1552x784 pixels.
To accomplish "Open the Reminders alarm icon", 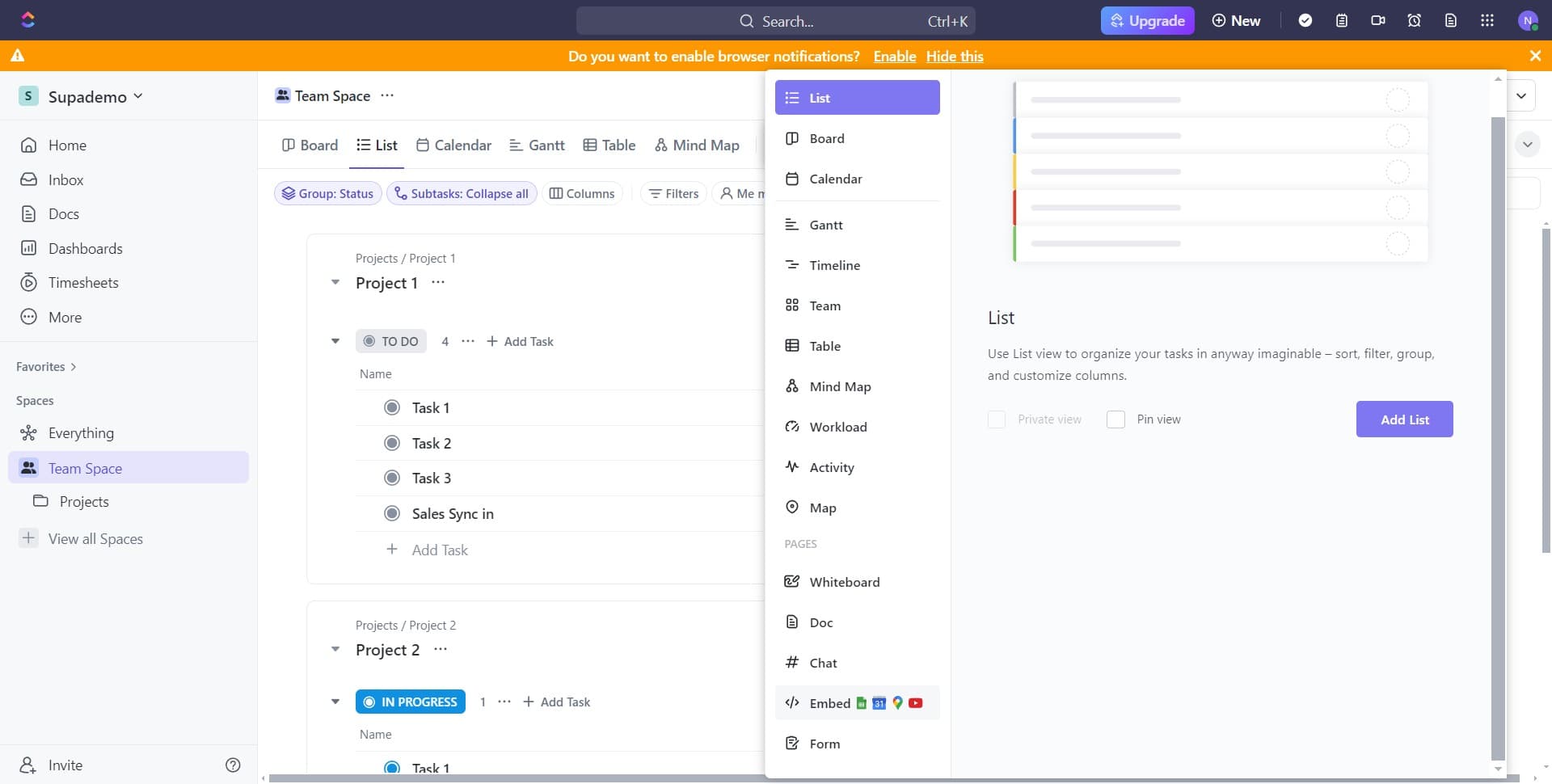I will tap(1414, 20).
